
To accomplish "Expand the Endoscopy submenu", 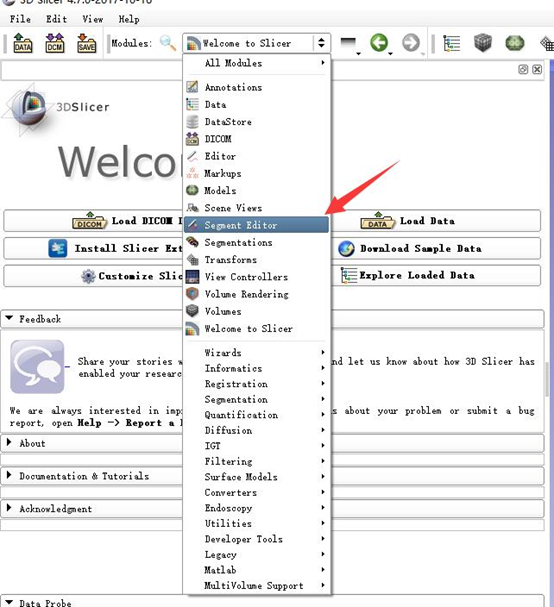I will (x=257, y=508).
